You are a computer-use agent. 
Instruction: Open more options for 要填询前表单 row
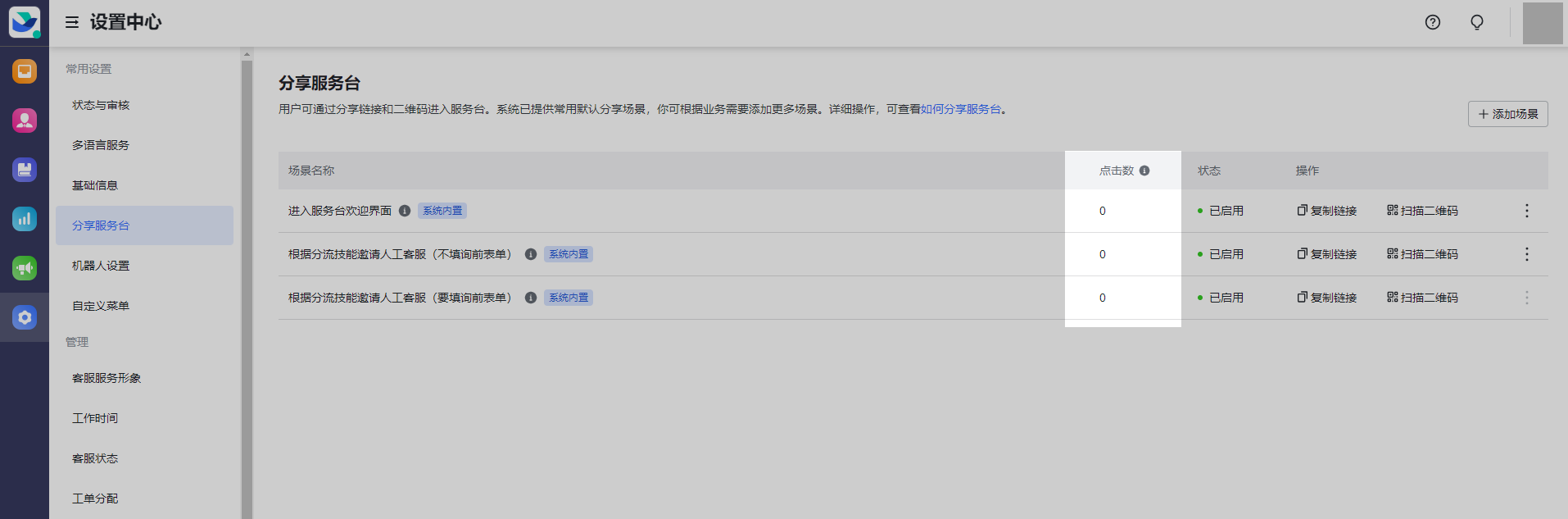pyautogui.click(x=1527, y=298)
